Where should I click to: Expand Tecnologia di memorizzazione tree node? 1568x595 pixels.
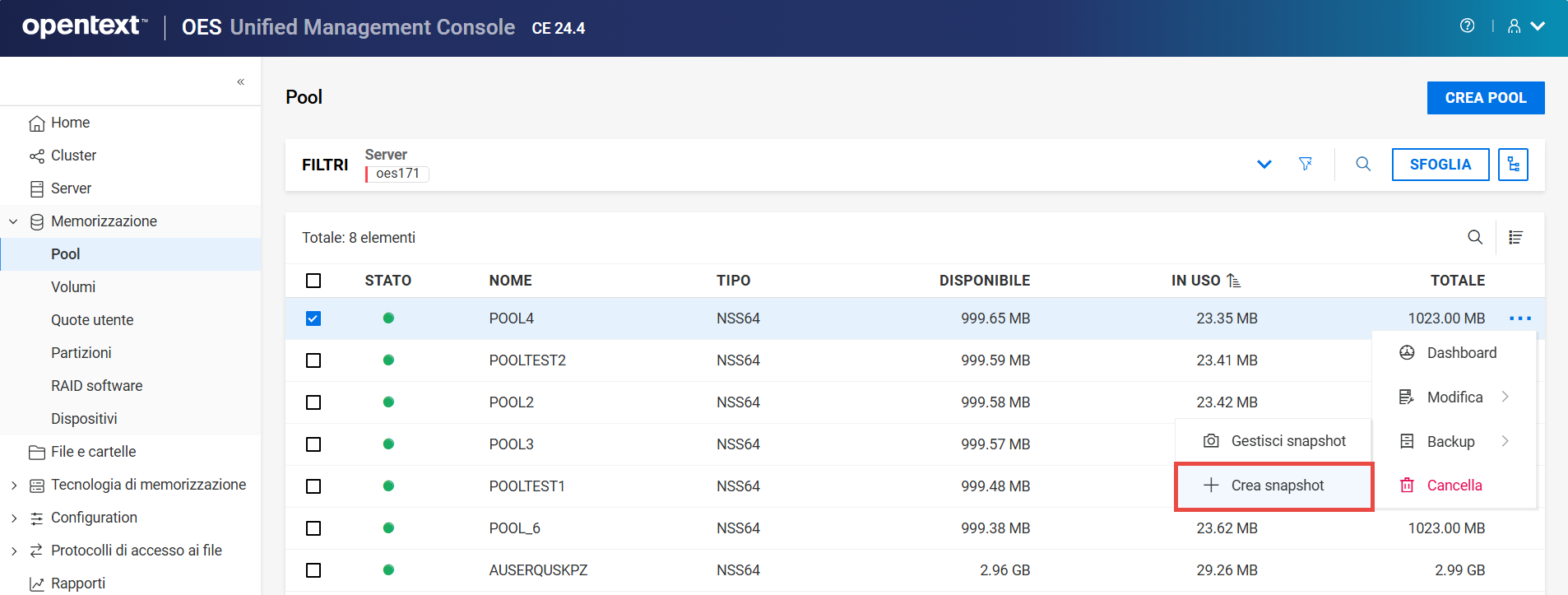click(x=14, y=486)
